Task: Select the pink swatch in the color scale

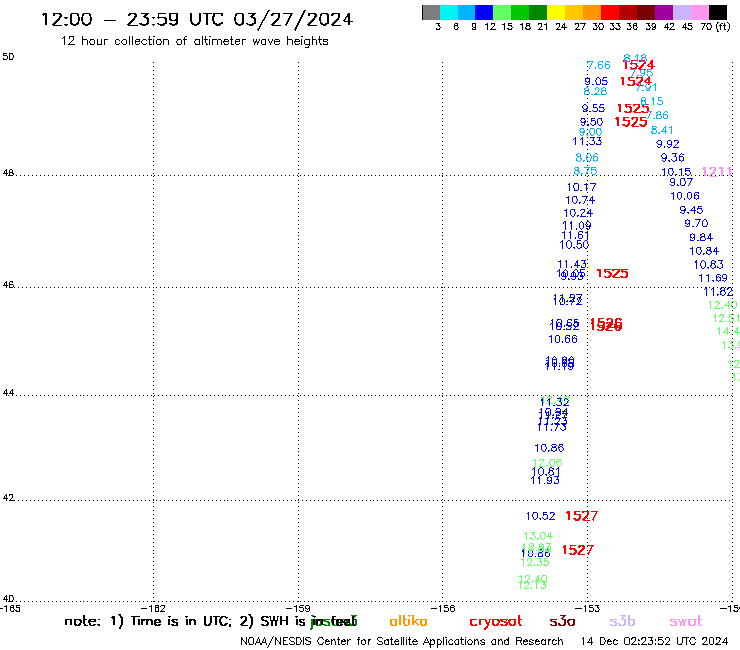Action: [x=700, y=12]
